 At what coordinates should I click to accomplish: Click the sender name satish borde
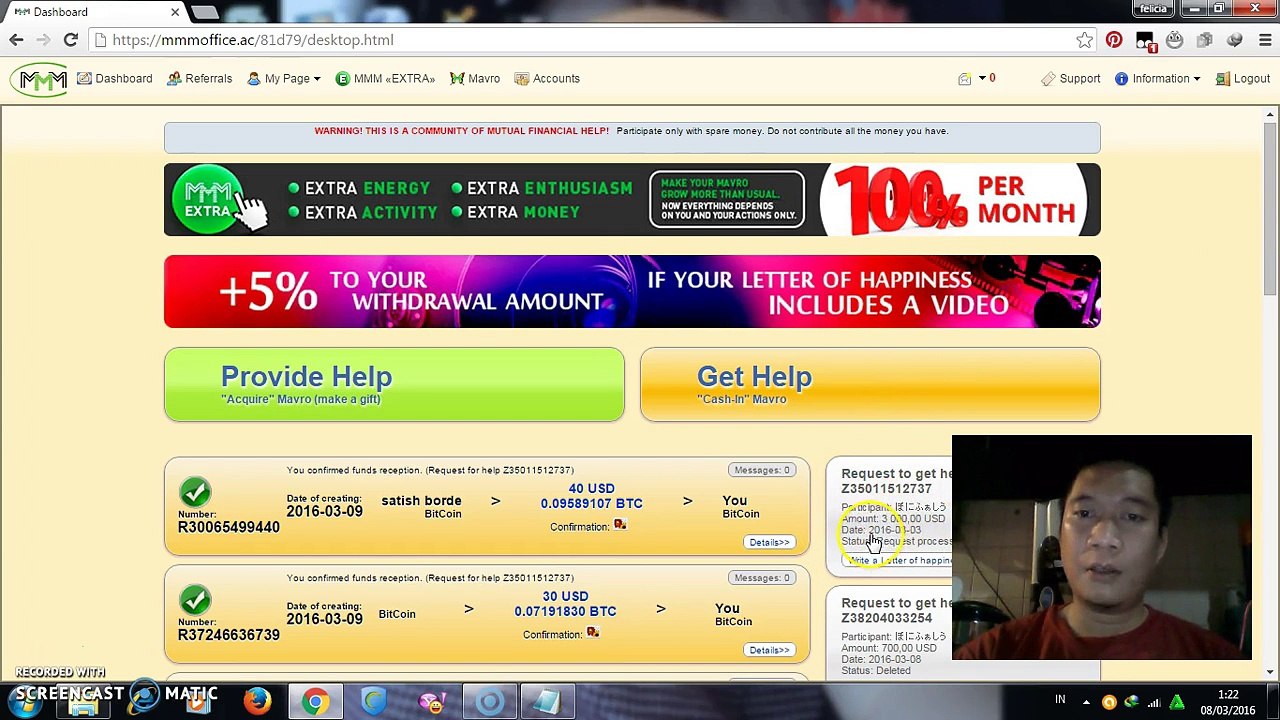tap(421, 501)
